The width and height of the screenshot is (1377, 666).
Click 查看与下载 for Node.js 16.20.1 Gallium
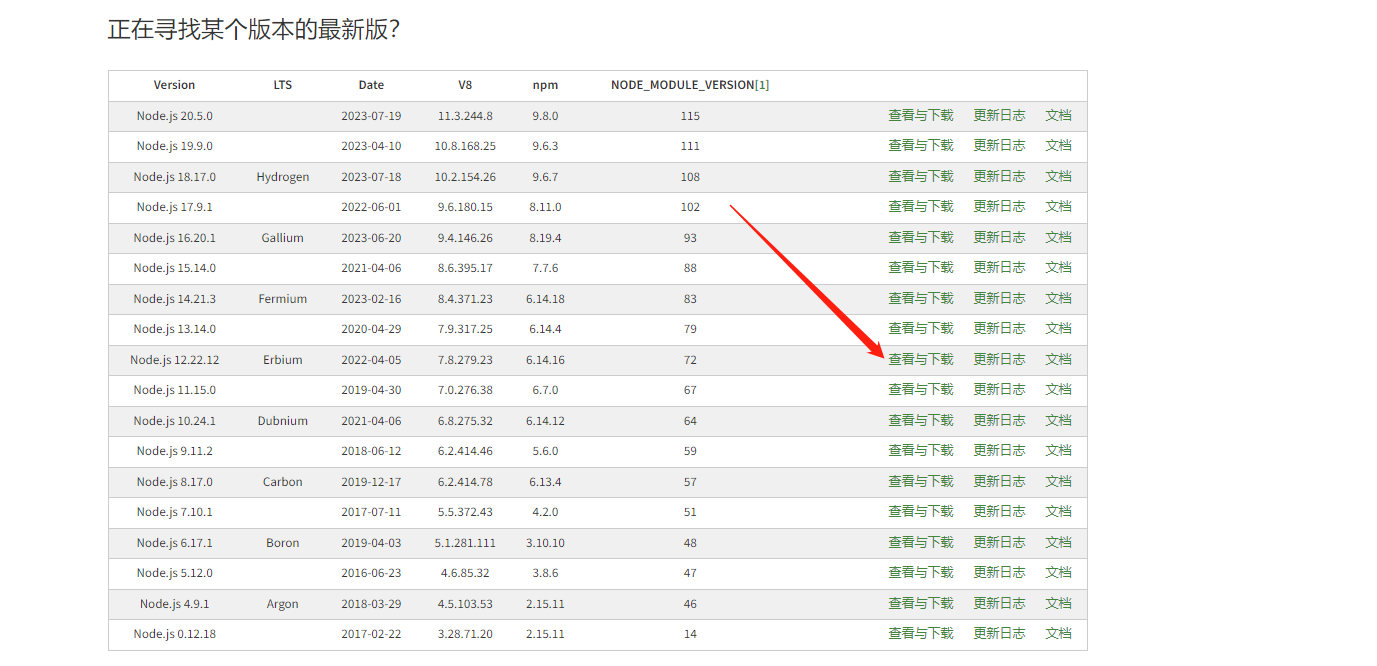tap(921, 237)
